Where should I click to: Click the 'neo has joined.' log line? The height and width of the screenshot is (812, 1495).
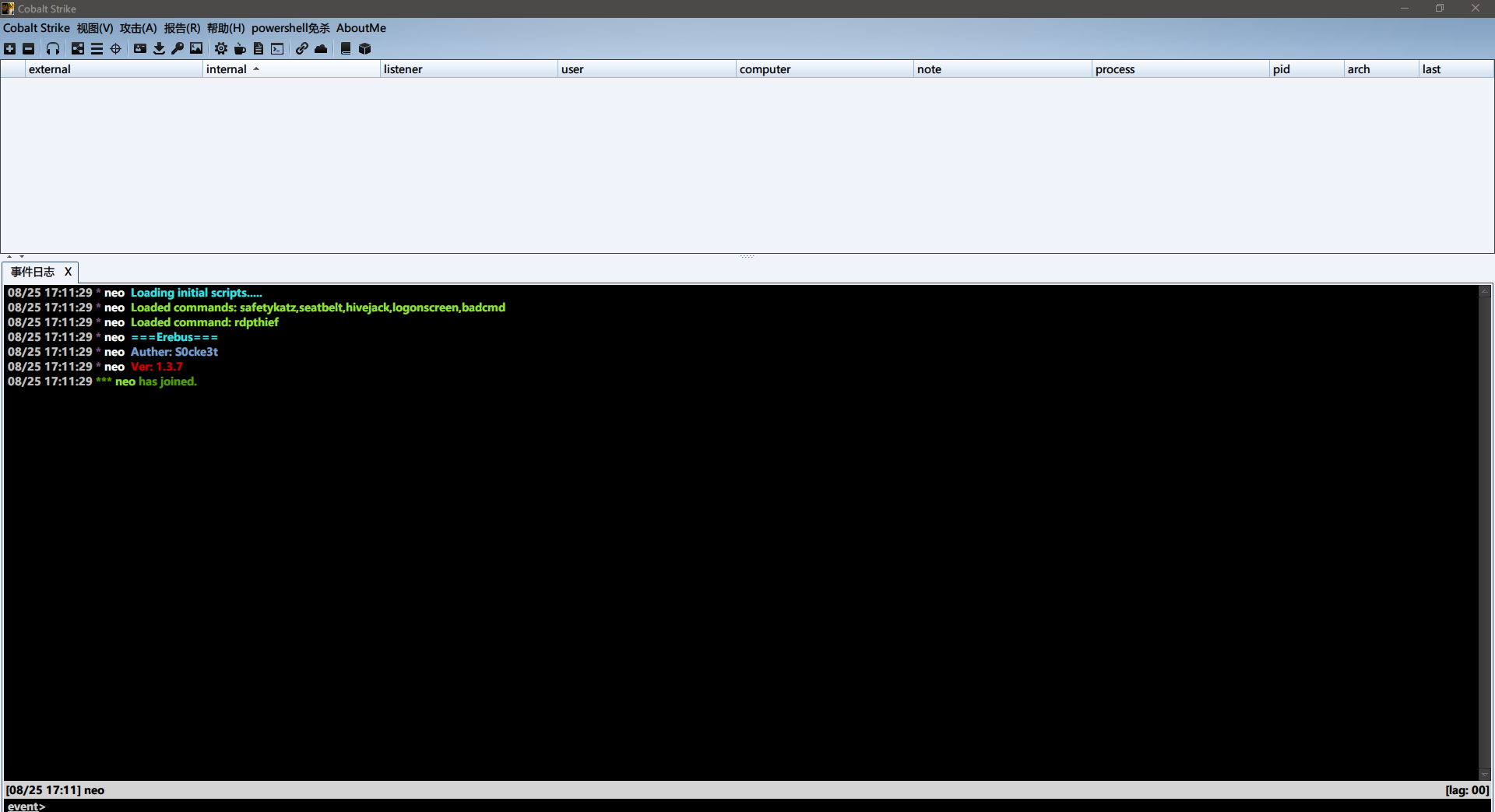pos(156,381)
